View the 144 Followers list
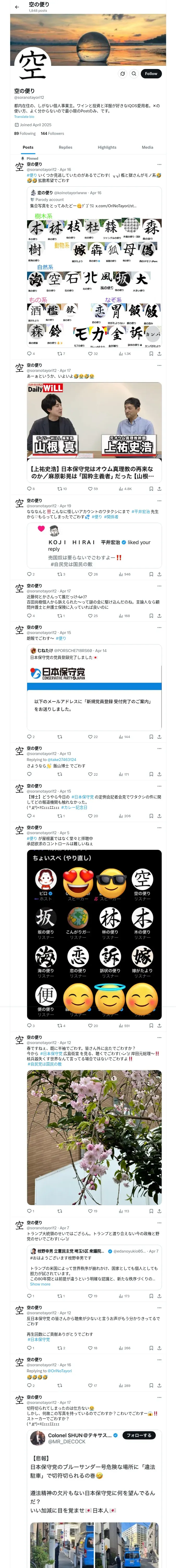The height and width of the screenshot is (1568, 176). point(52,133)
